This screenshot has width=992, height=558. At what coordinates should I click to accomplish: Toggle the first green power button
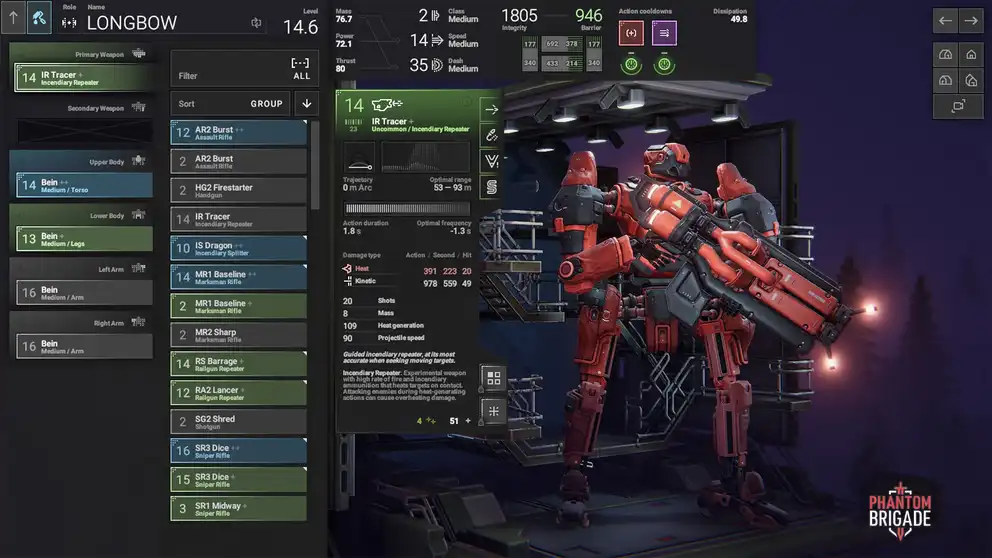[x=630, y=65]
